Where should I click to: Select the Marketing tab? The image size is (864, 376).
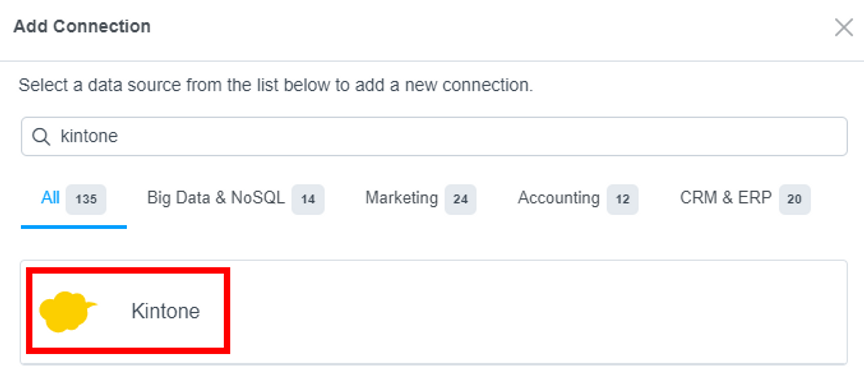pyautogui.click(x=420, y=198)
